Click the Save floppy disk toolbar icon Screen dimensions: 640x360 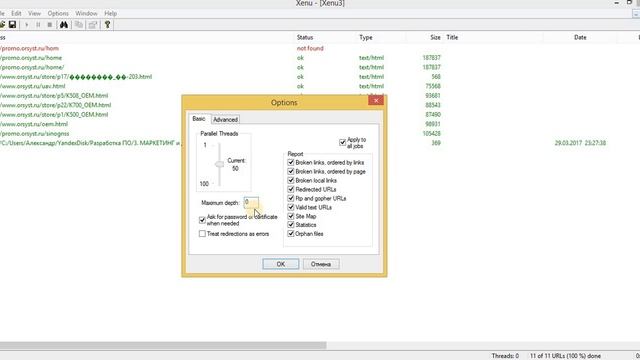click(x=12, y=25)
